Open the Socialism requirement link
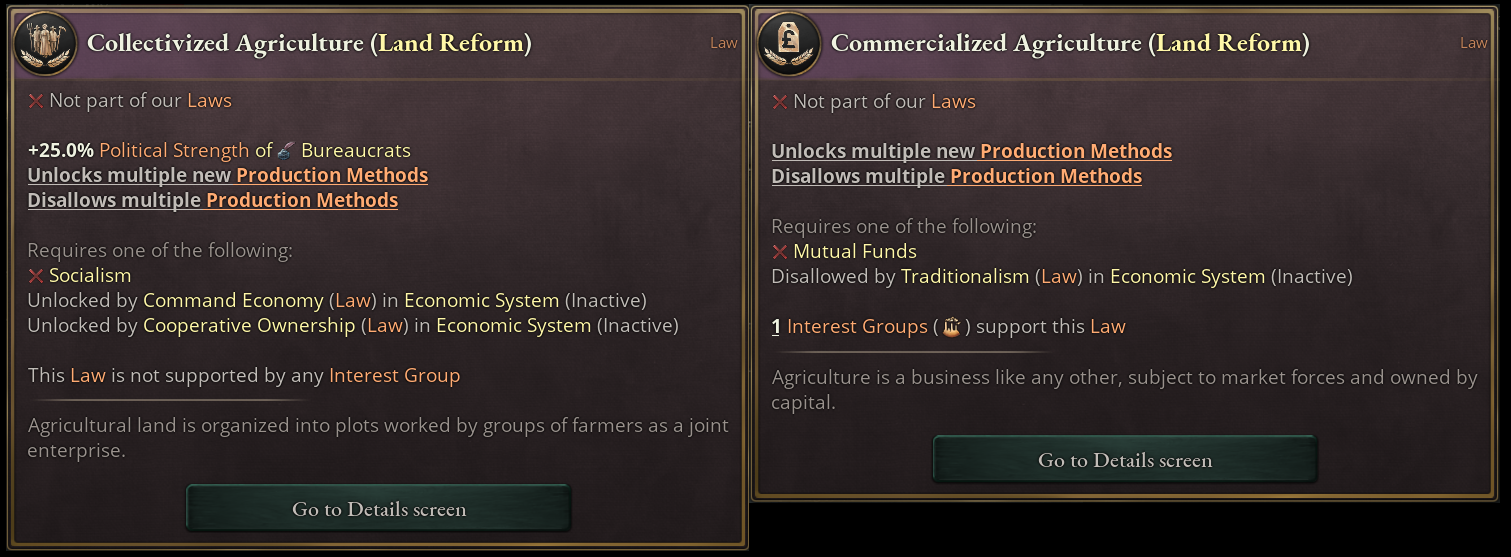The width and height of the screenshot is (1511, 557). pyautogui.click(x=90, y=275)
